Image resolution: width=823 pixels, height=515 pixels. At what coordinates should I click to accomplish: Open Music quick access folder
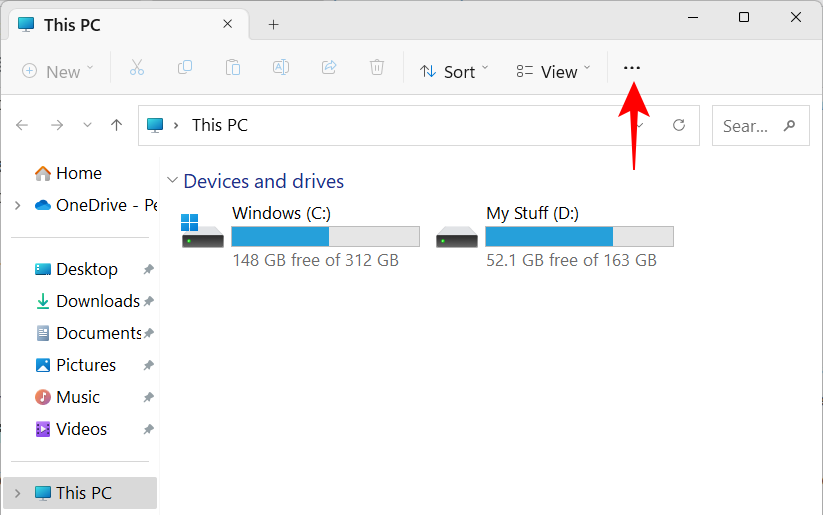point(67,397)
